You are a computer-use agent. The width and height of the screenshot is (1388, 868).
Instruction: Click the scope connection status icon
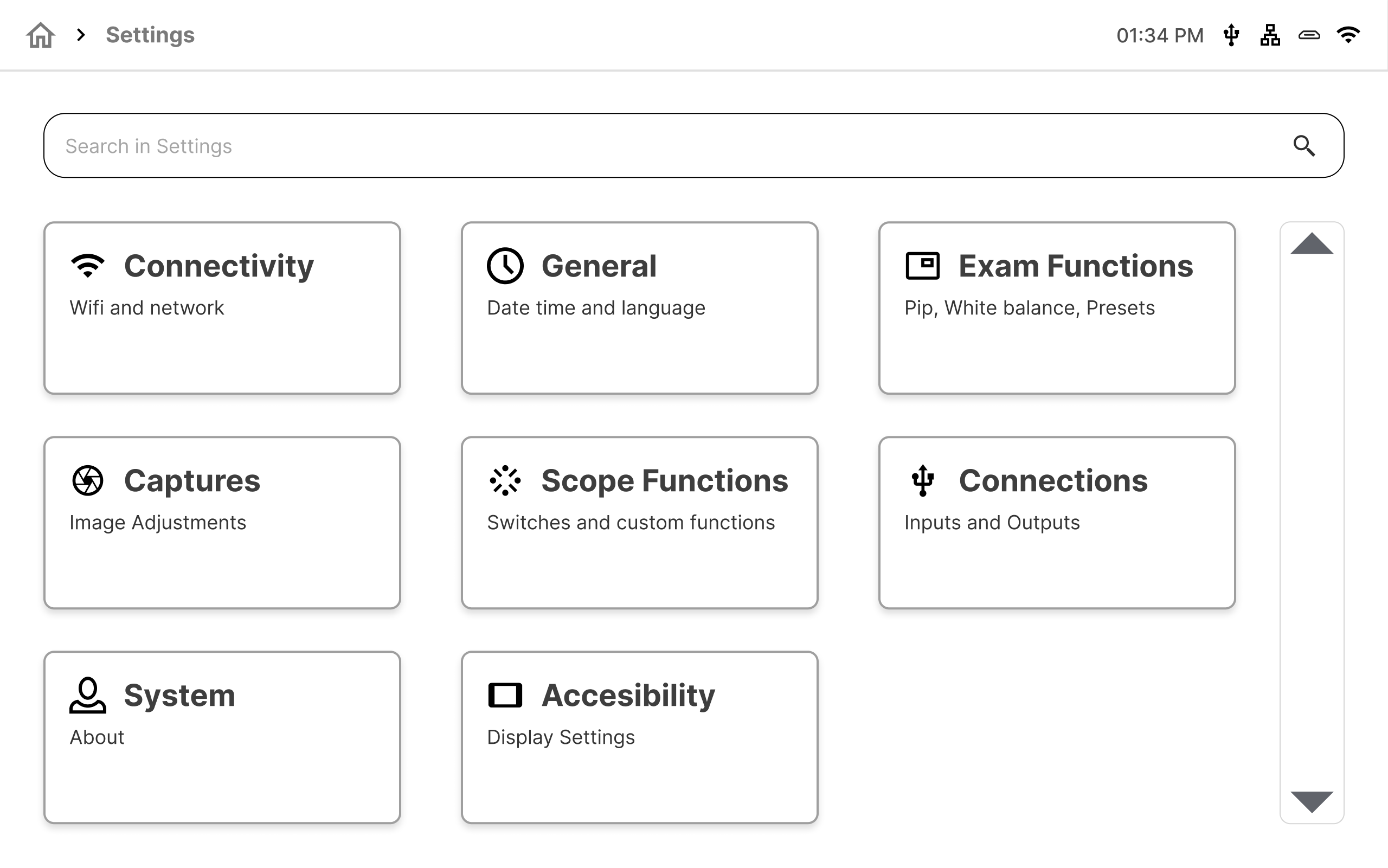click(x=1309, y=35)
